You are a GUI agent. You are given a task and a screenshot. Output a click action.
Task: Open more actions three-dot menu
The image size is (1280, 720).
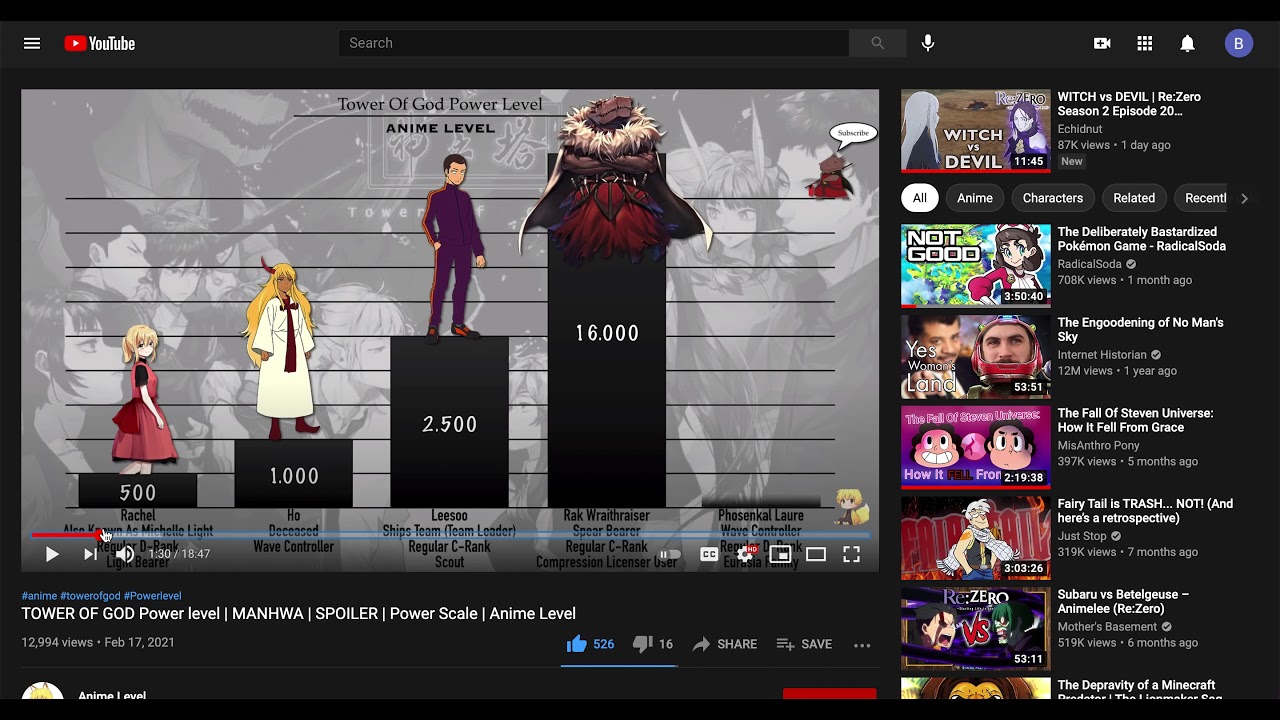862,645
